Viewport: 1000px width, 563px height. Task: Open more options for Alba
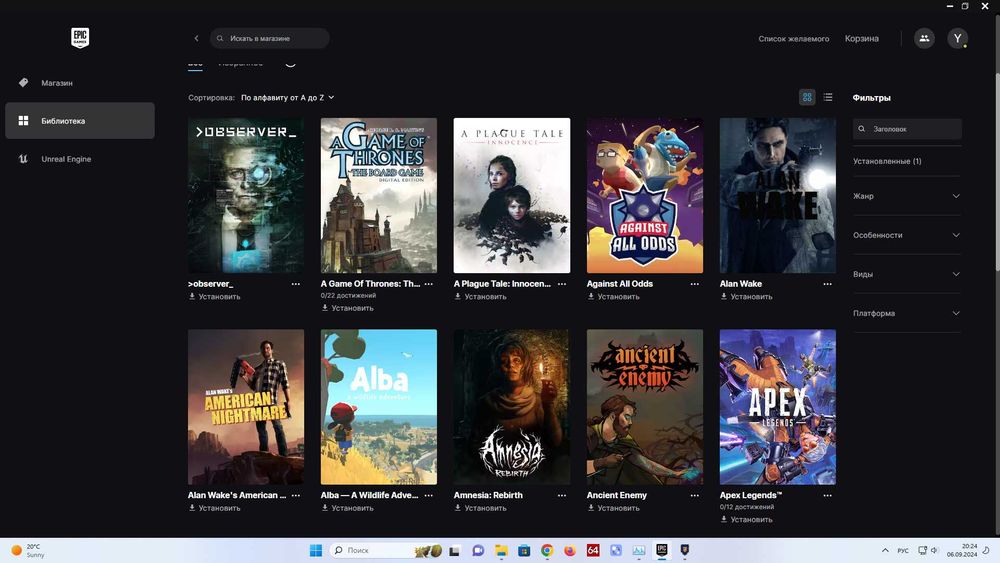coord(429,495)
